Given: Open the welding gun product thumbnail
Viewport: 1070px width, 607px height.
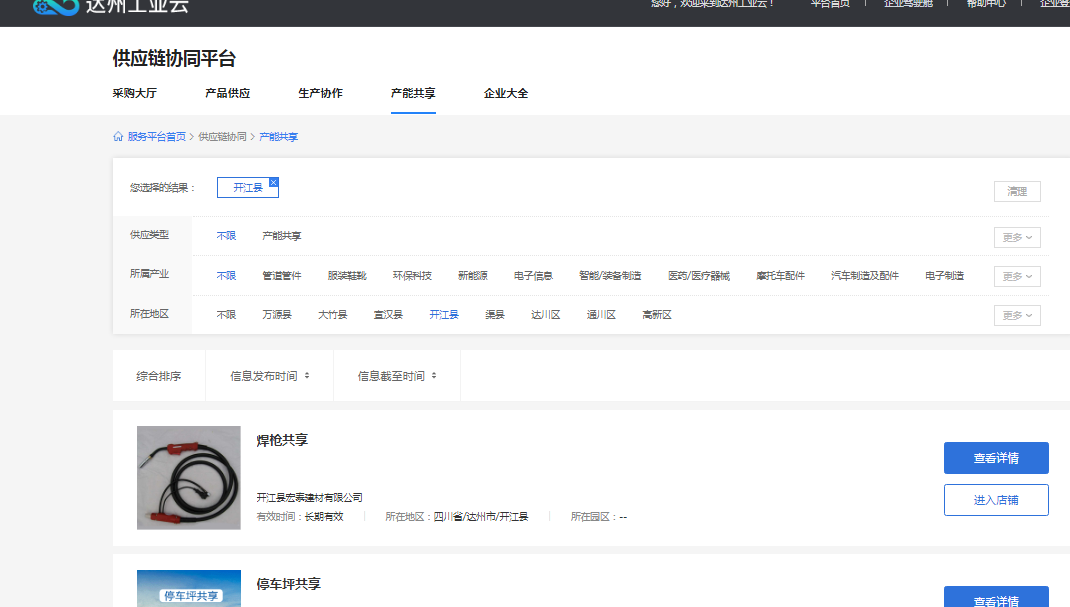Looking at the screenshot, I should click(x=189, y=478).
